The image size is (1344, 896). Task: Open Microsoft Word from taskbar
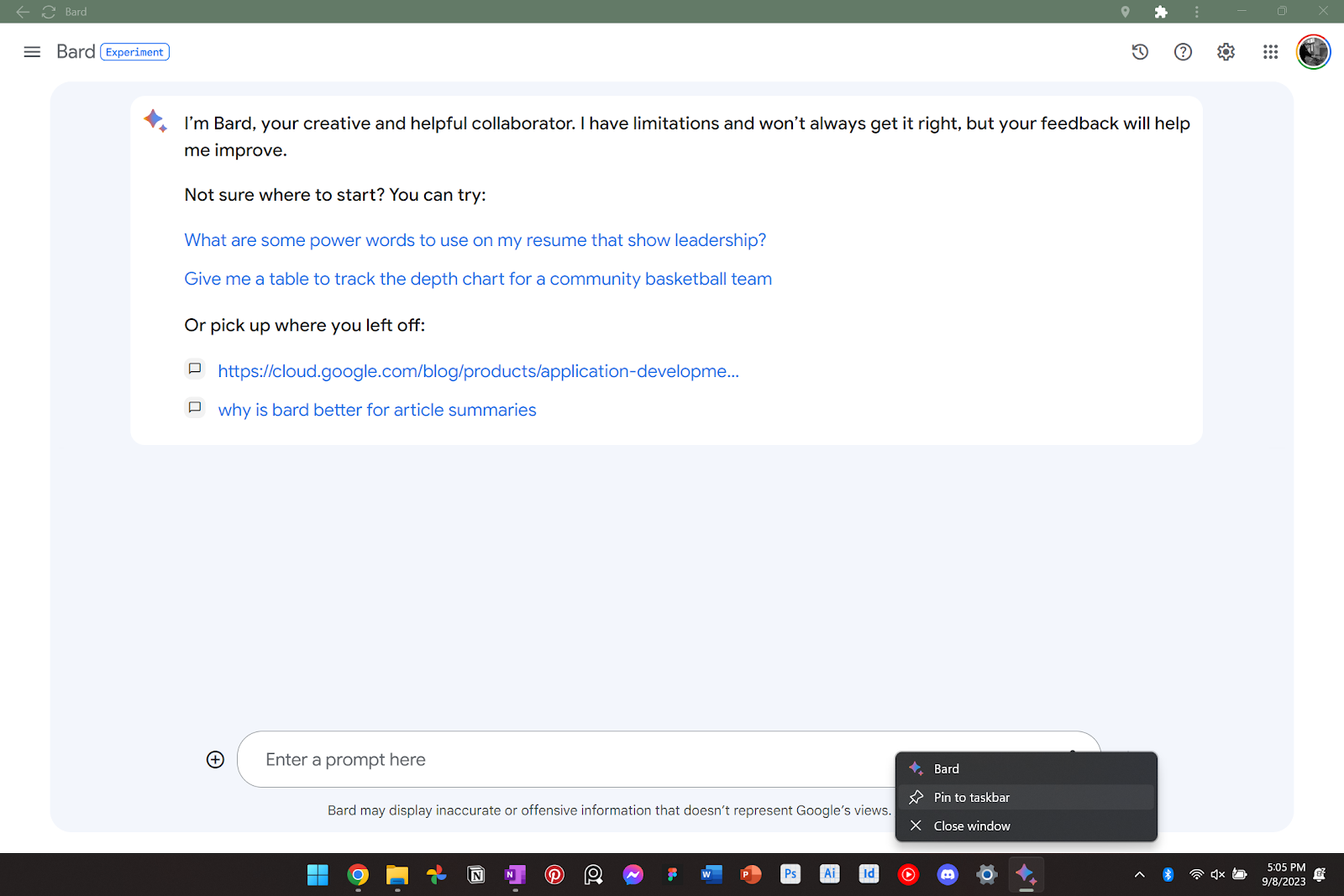(x=711, y=874)
